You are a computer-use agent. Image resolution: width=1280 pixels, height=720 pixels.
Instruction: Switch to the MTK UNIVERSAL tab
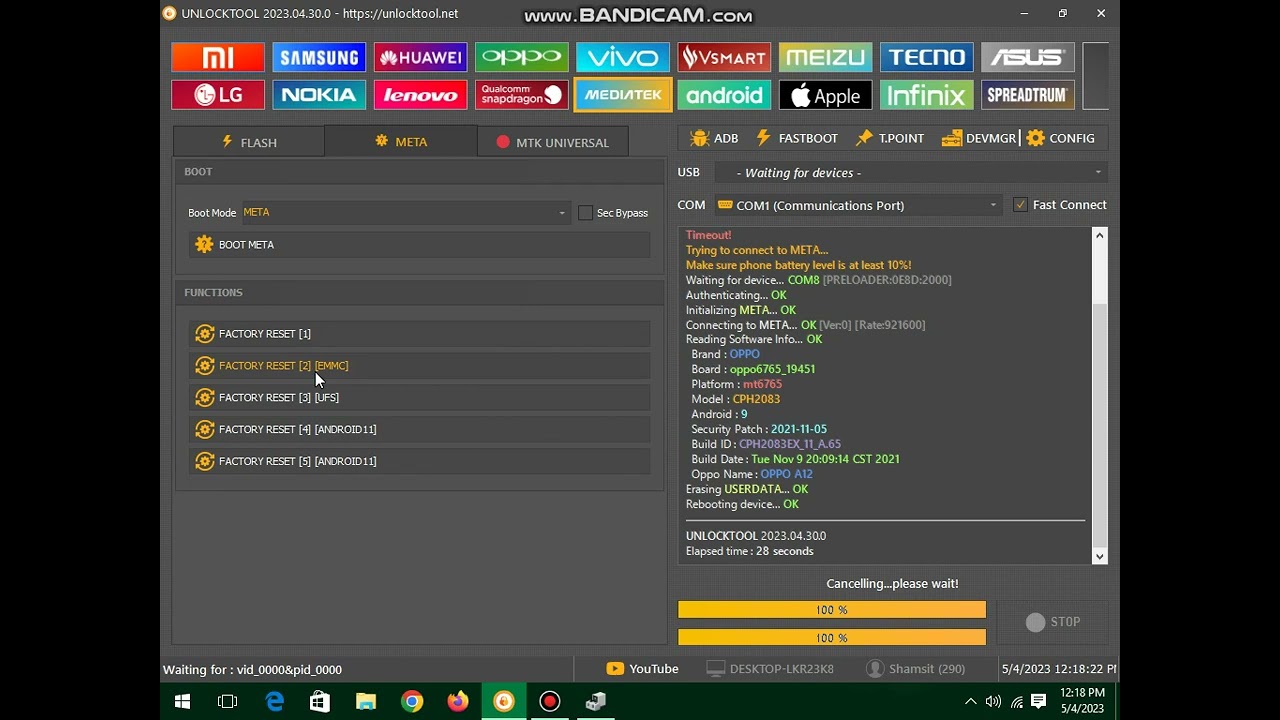coord(553,142)
